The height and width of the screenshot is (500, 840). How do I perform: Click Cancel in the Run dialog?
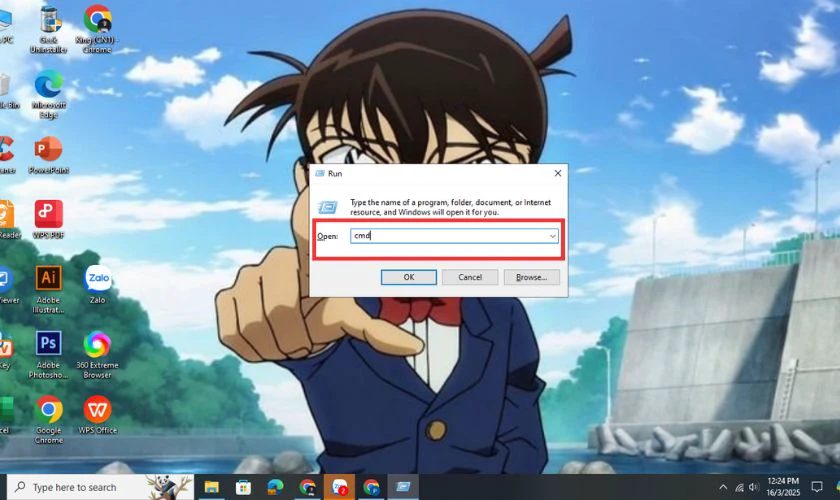point(470,277)
